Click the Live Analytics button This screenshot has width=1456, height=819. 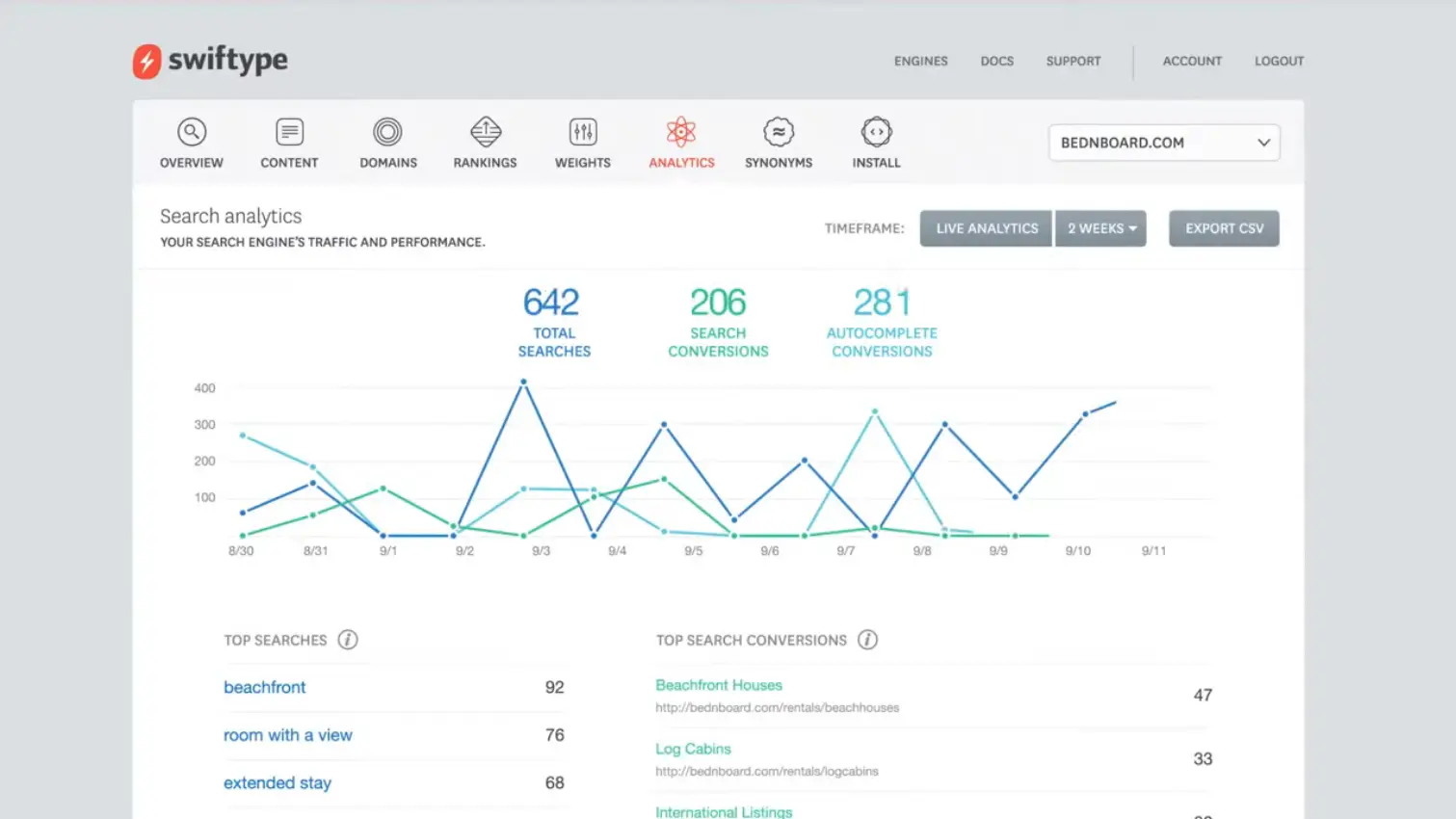(986, 228)
